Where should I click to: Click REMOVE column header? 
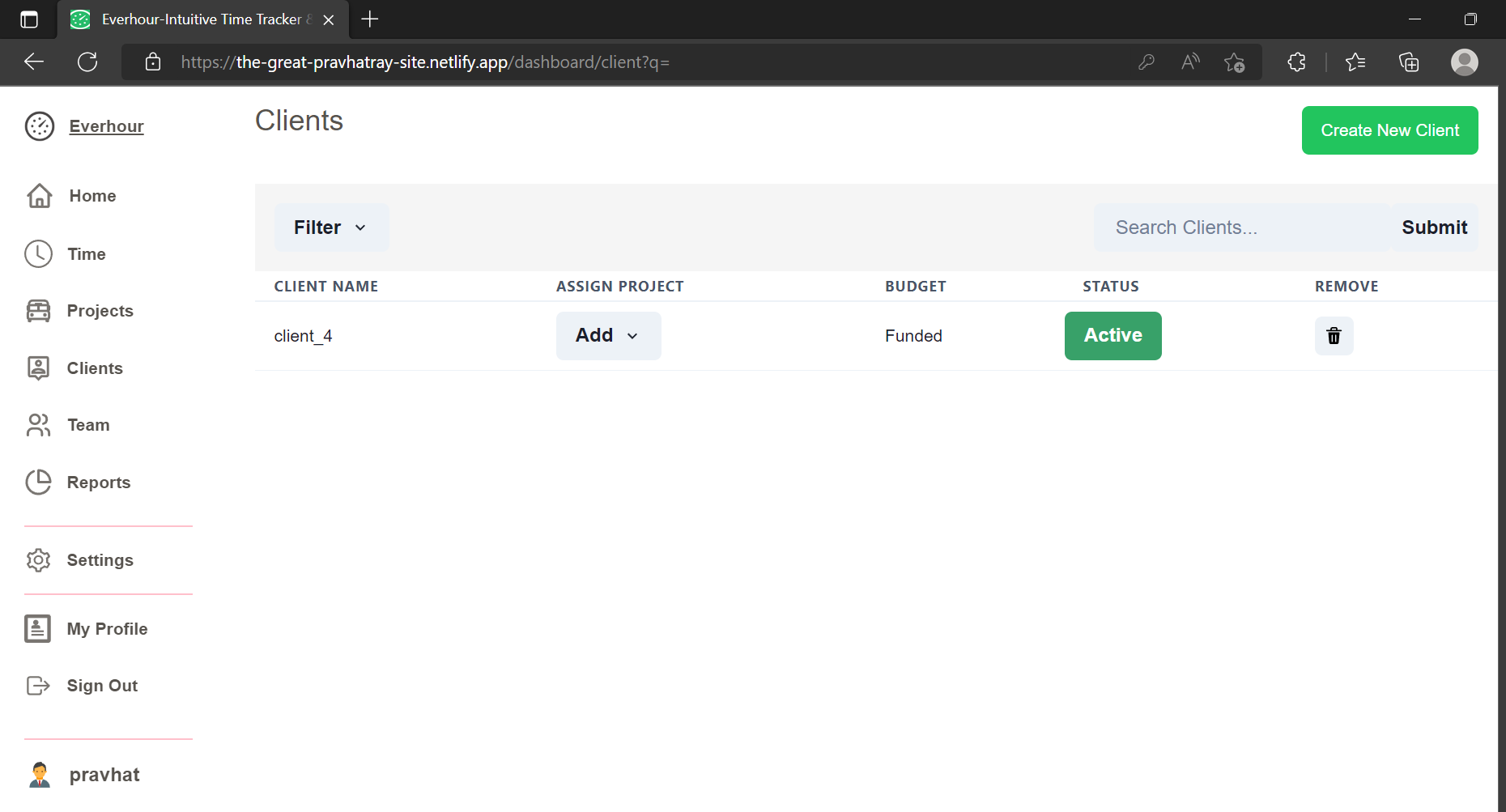click(1346, 287)
